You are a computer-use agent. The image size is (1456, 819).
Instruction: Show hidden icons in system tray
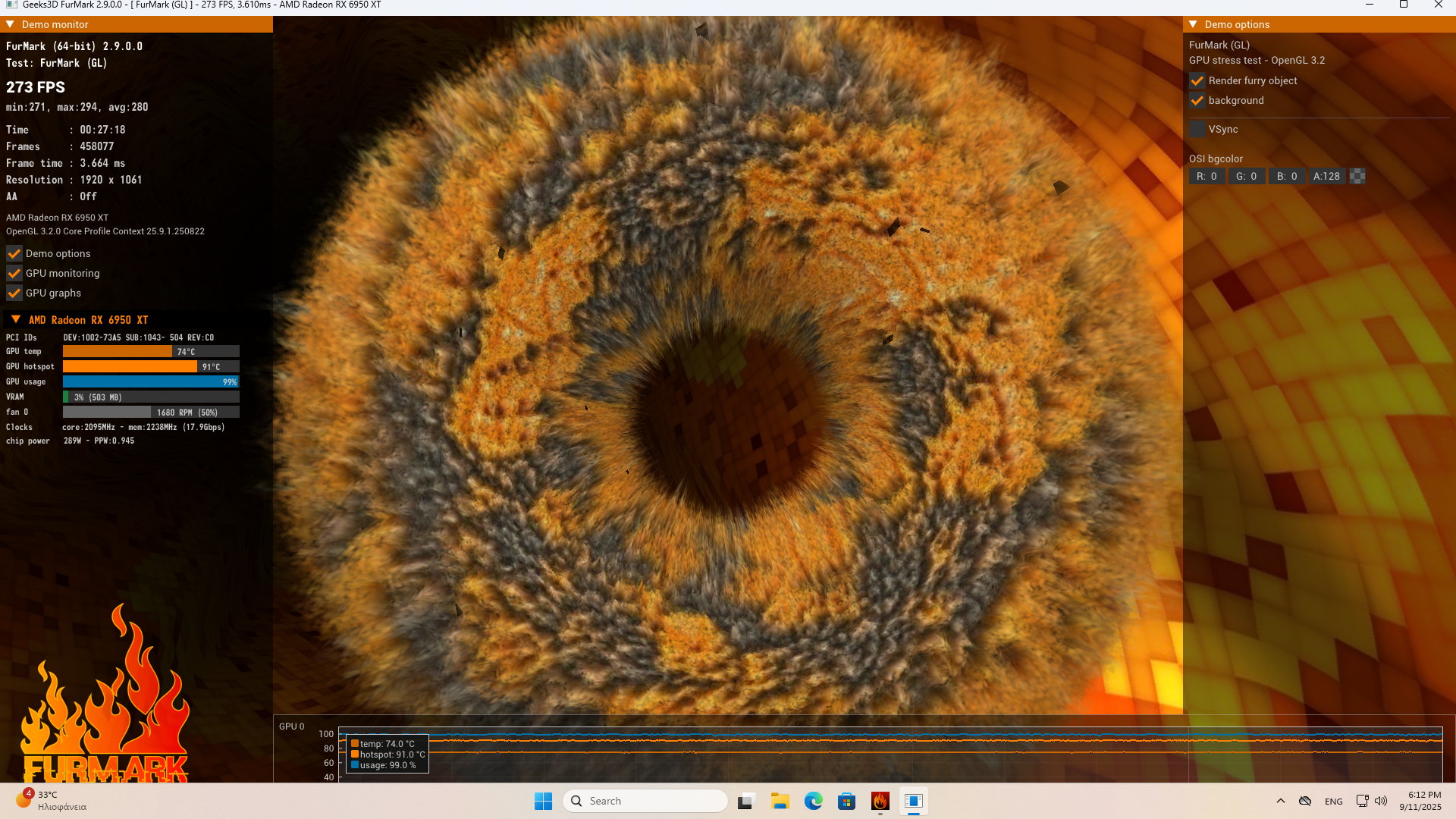click(1281, 801)
